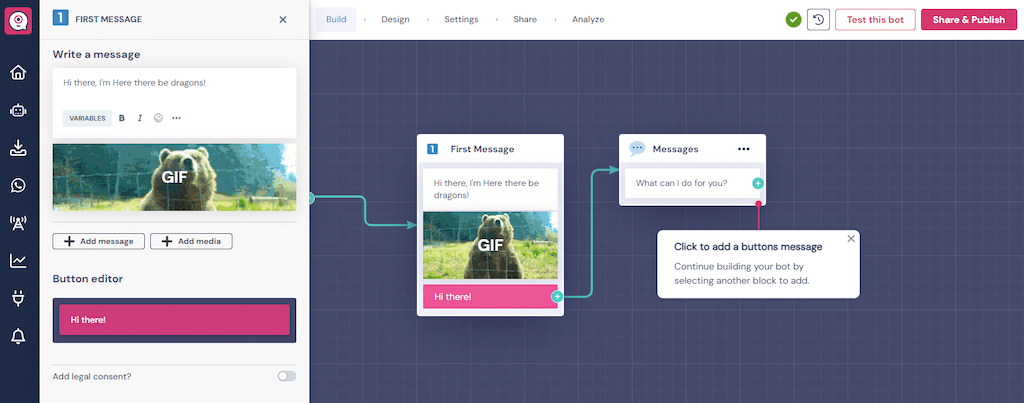Dismiss the buttons message tooltip

(851, 238)
